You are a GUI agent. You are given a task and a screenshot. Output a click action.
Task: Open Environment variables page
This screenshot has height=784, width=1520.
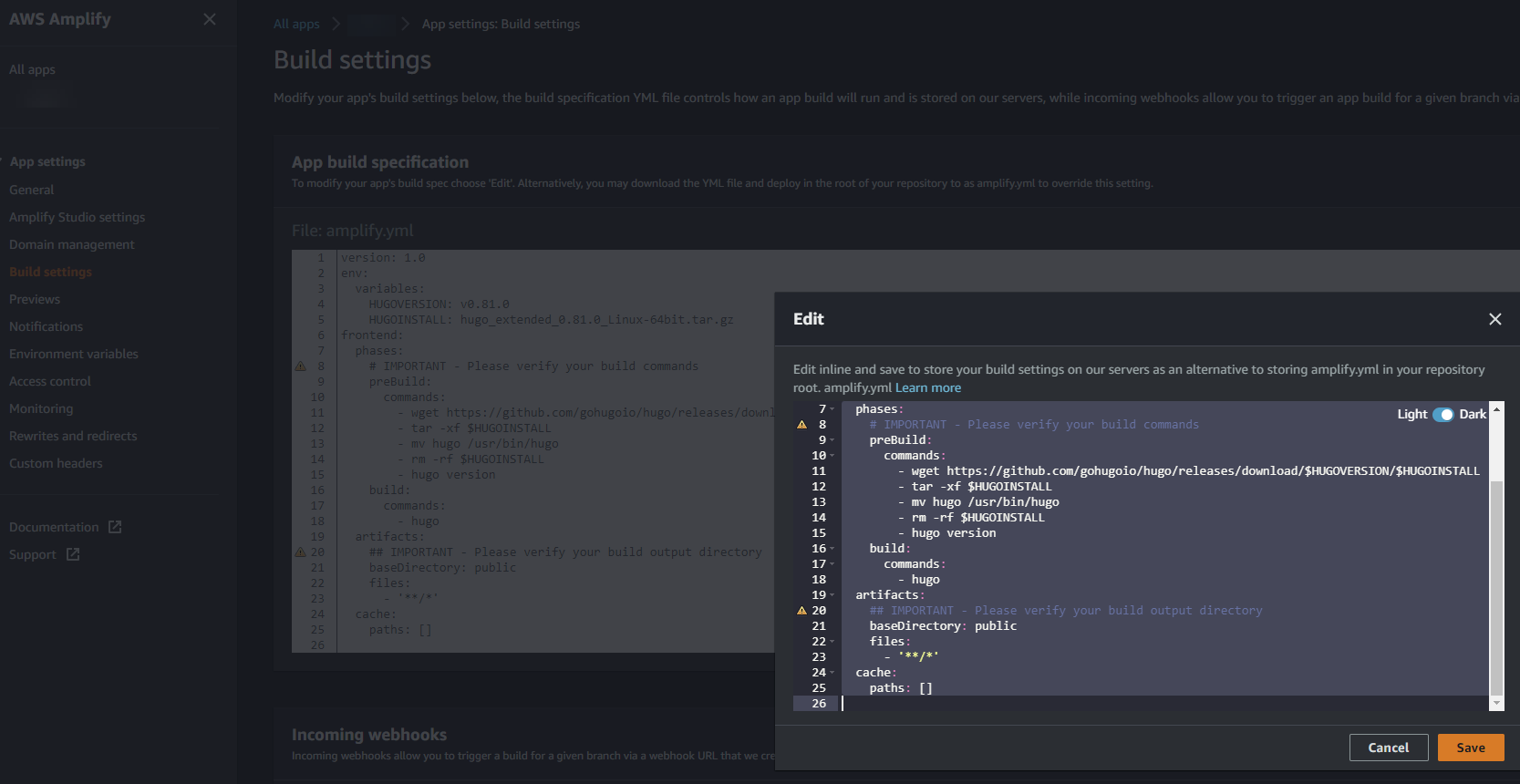tap(74, 354)
